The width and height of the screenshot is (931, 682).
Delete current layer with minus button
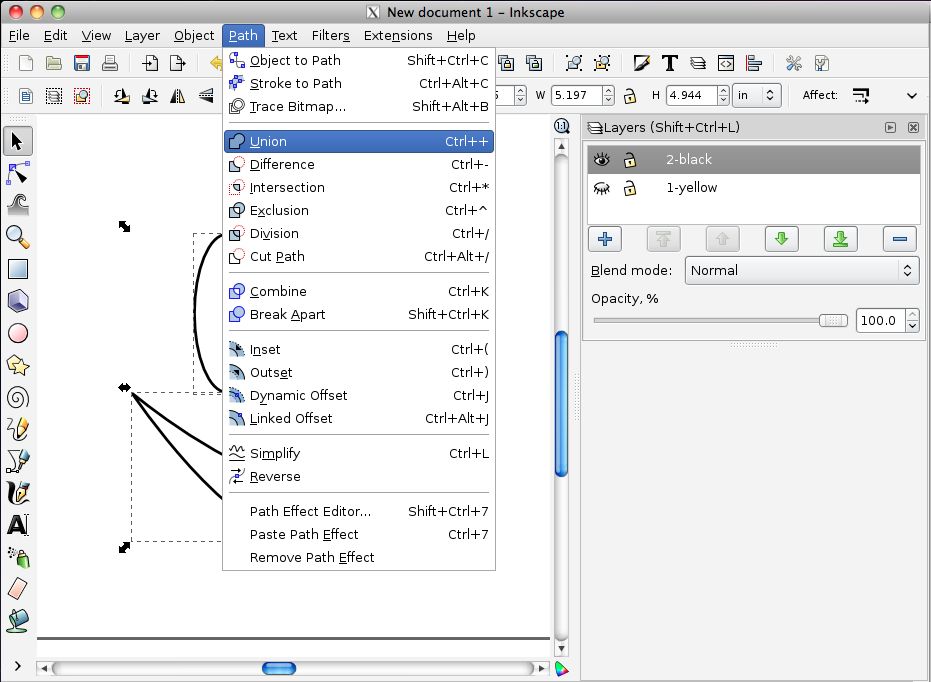click(x=900, y=239)
